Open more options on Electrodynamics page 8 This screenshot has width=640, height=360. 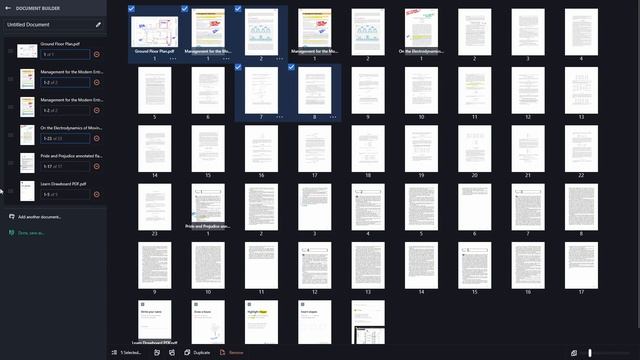(x=333, y=117)
